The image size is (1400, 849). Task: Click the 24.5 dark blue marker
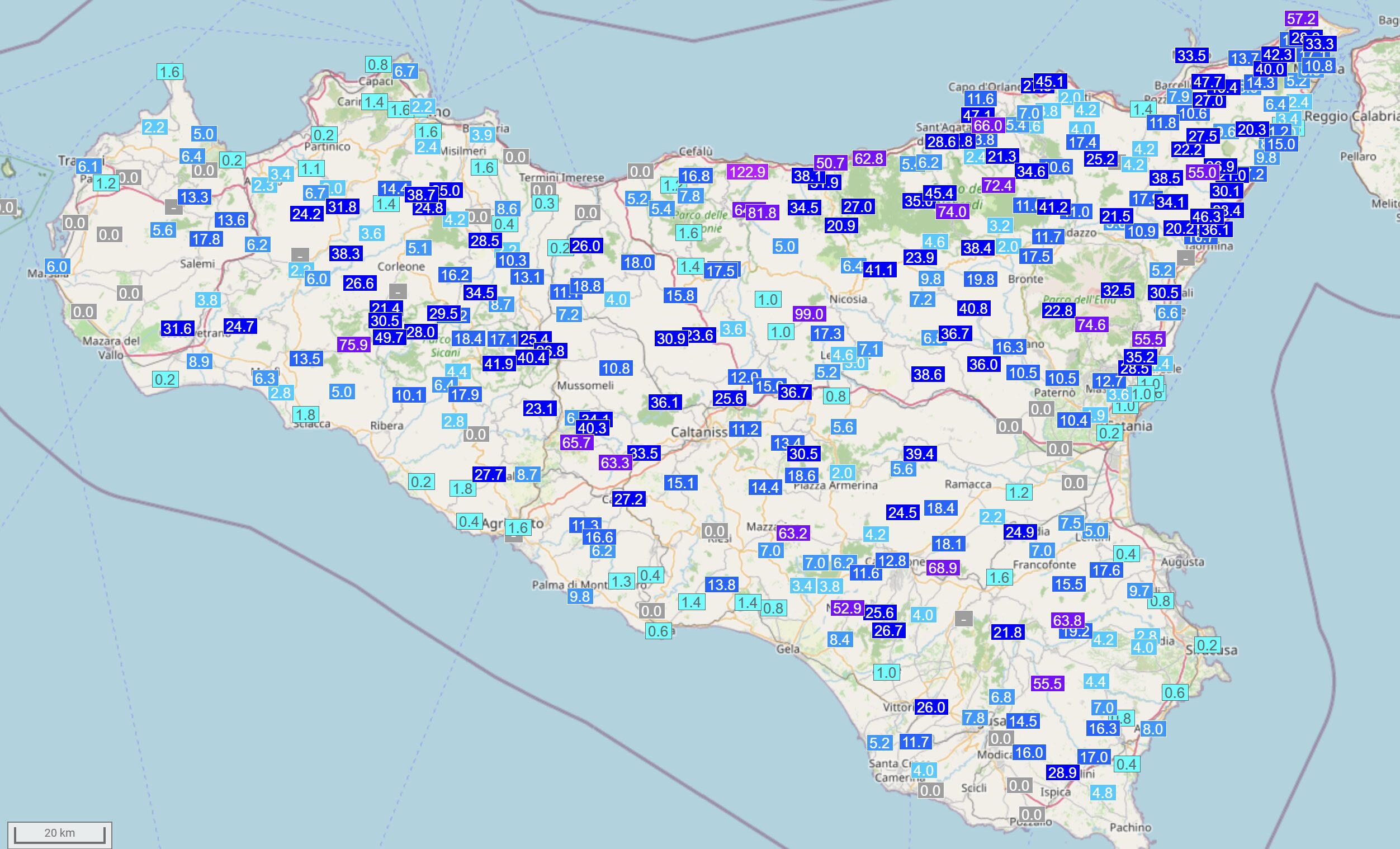[903, 512]
